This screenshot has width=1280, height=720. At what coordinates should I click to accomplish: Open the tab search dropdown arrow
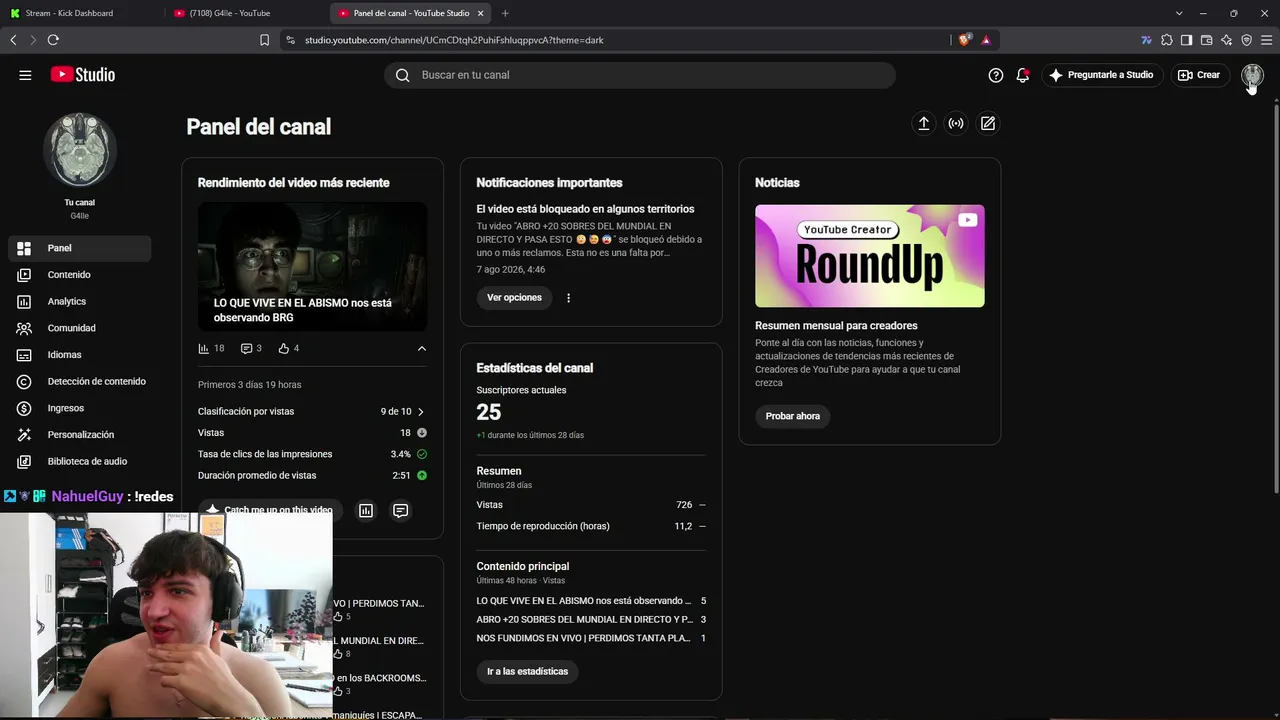[1180, 13]
